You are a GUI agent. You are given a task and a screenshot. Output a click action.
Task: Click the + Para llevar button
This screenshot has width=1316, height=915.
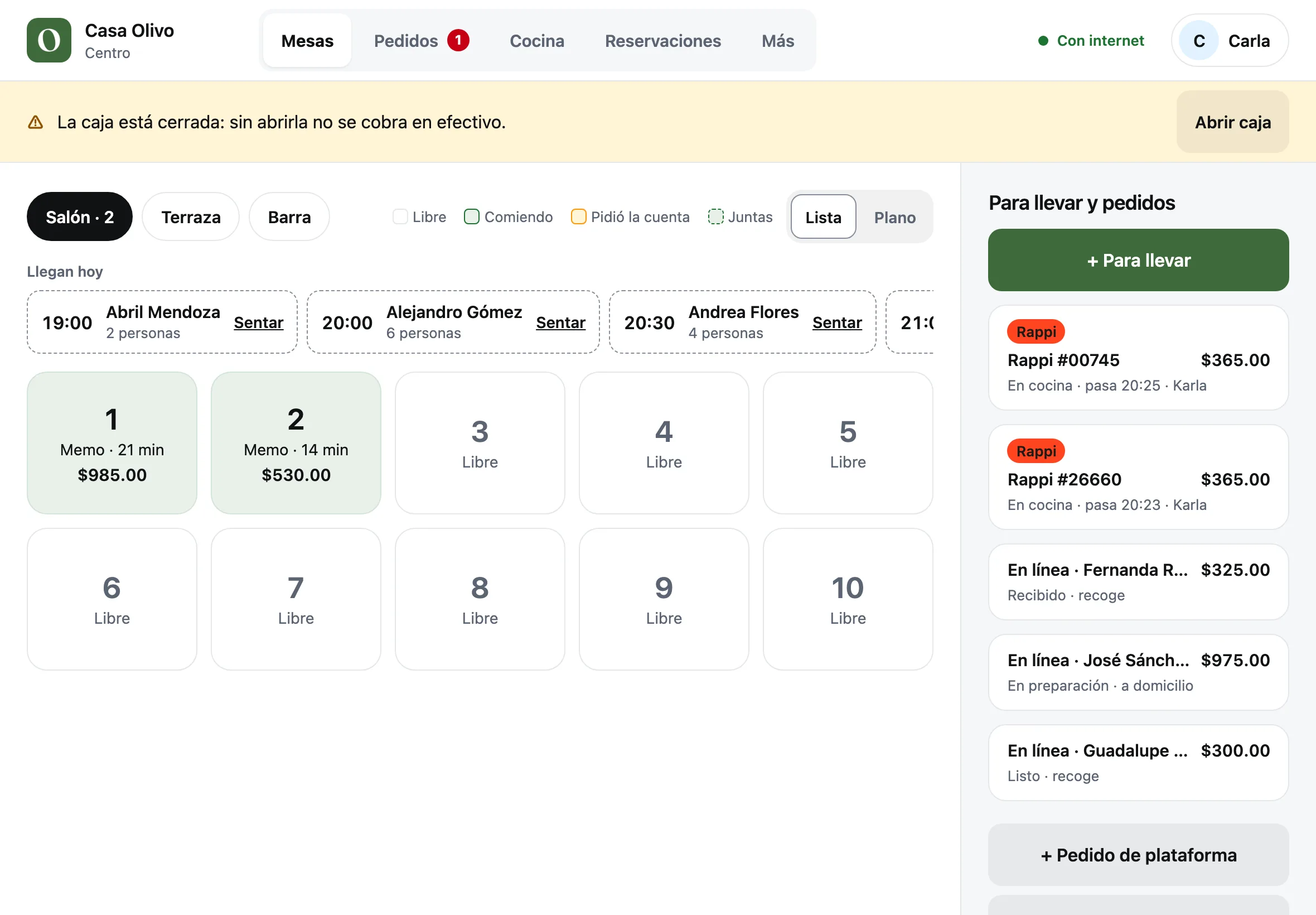(1138, 259)
